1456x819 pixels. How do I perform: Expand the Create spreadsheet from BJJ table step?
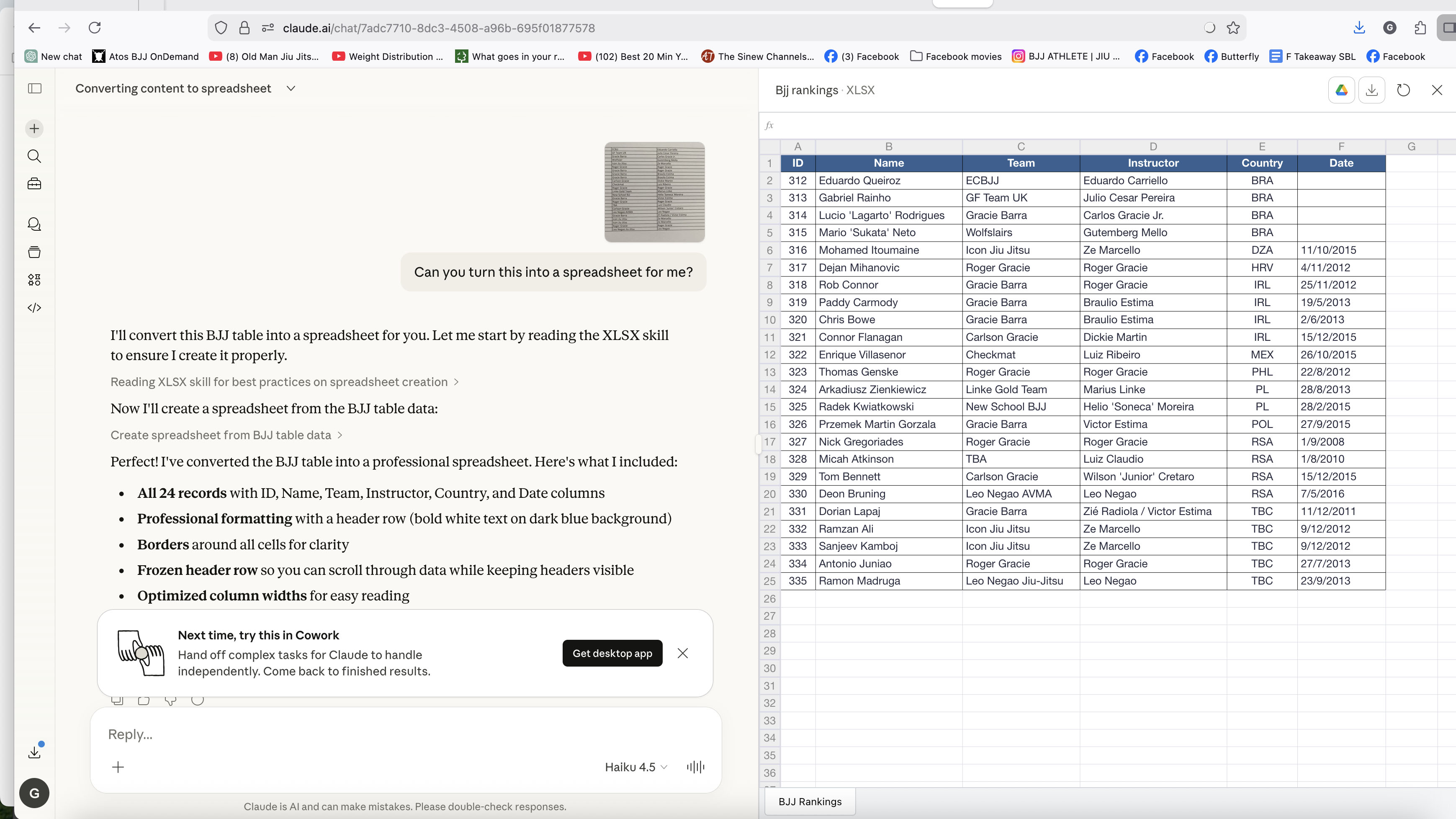point(226,435)
